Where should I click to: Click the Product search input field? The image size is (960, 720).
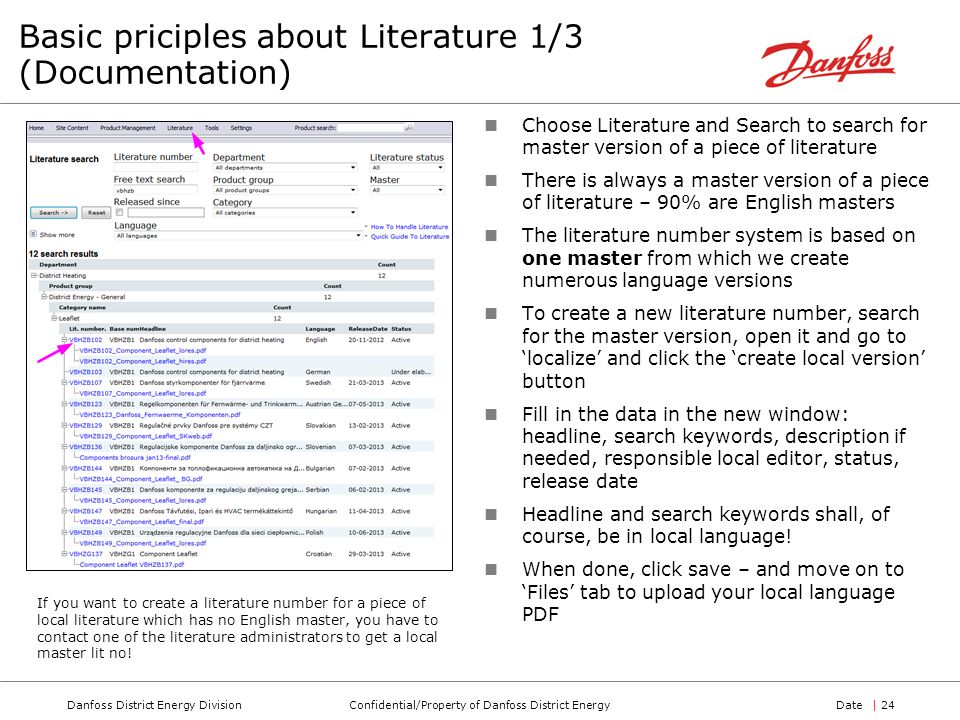[372, 128]
